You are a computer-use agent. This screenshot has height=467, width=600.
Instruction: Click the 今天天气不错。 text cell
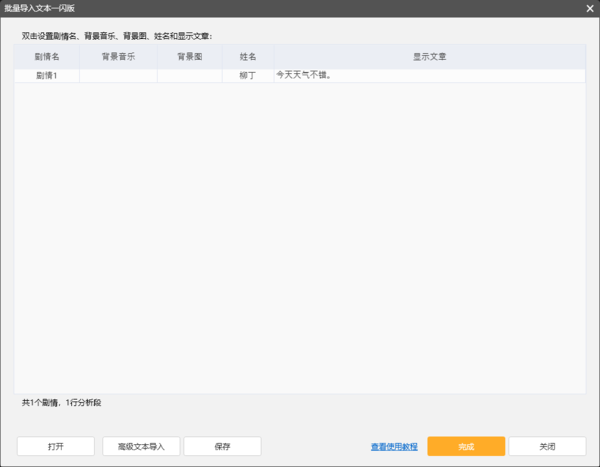pyautogui.click(x=429, y=75)
